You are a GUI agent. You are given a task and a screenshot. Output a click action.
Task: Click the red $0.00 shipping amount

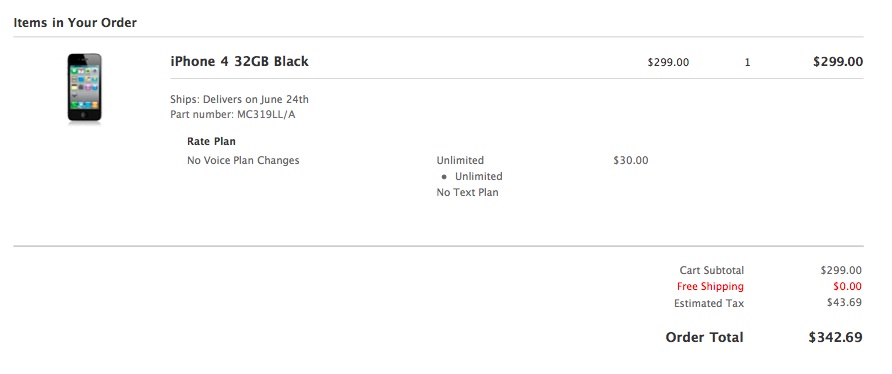point(846,287)
